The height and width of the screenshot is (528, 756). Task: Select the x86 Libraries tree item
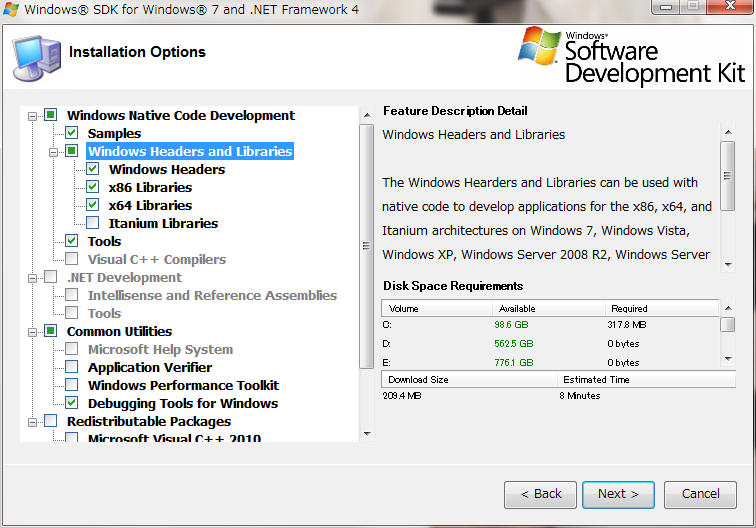tap(150, 187)
